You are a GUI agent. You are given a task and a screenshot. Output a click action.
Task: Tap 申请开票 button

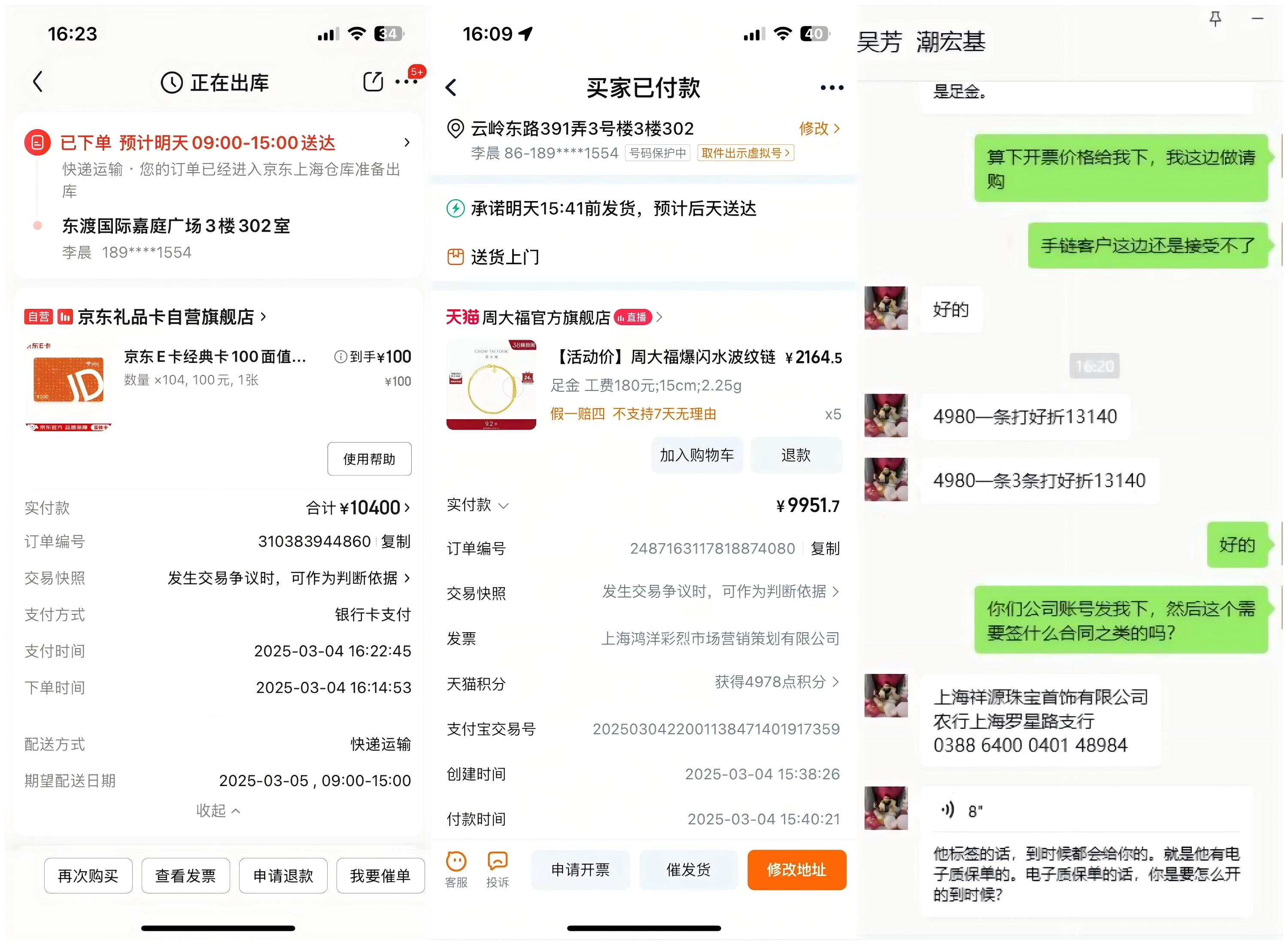click(580, 870)
